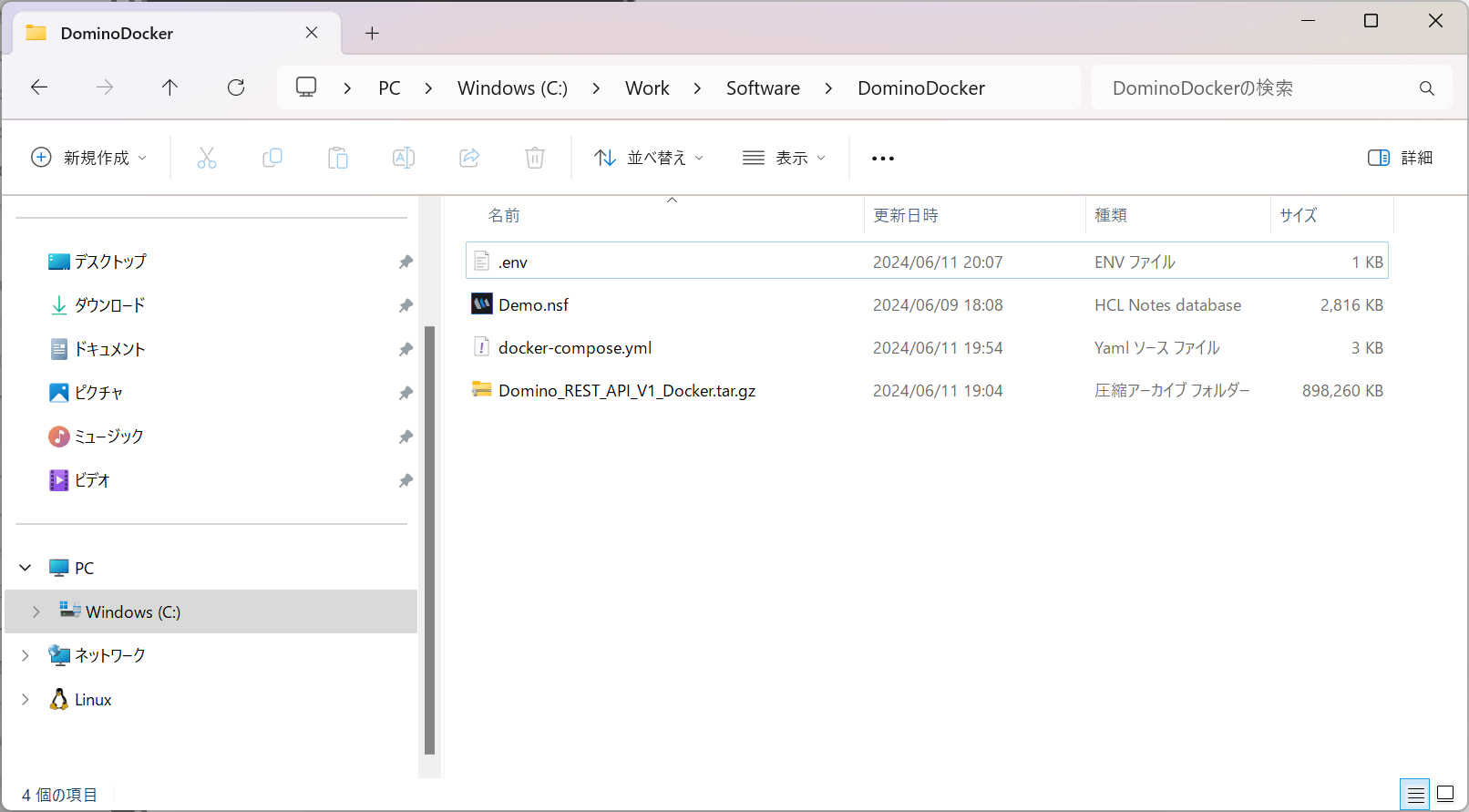Click the forward navigation arrow
Screen dimensions: 1469x812
pos(105,87)
